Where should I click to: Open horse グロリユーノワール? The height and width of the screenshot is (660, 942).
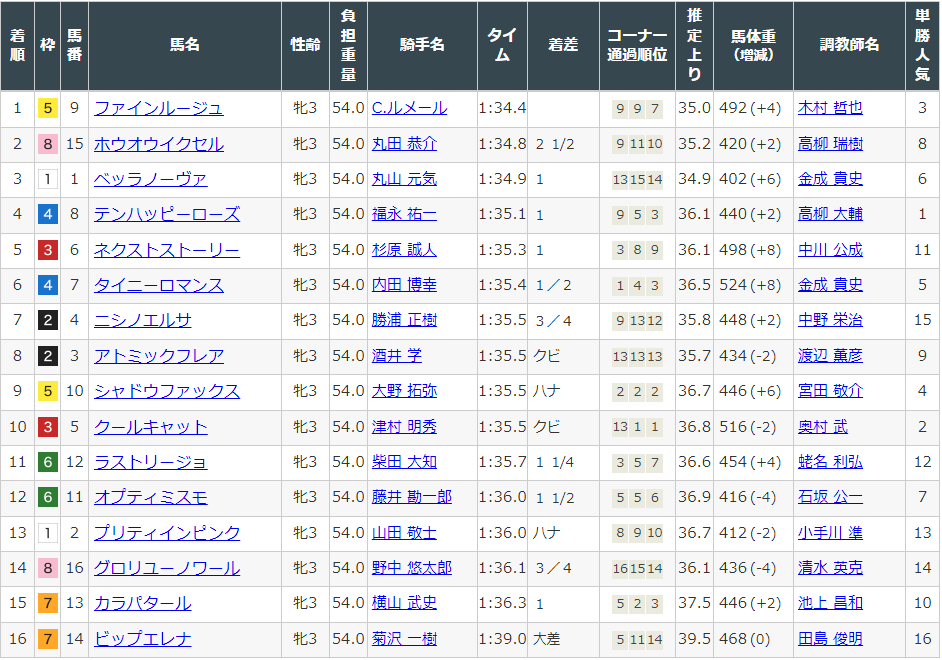point(167,568)
